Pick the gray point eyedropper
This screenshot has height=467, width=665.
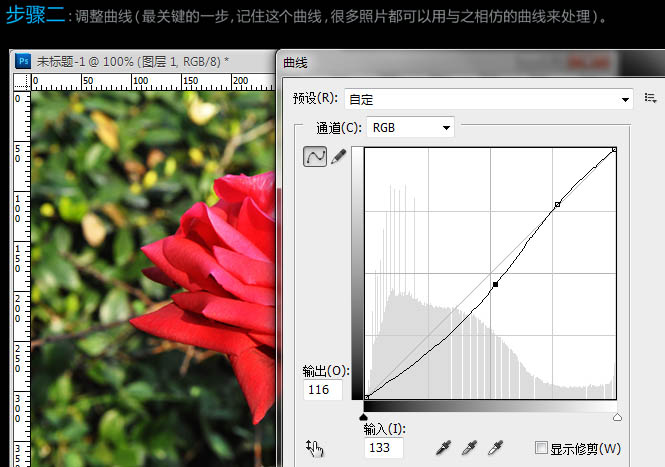pos(468,448)
